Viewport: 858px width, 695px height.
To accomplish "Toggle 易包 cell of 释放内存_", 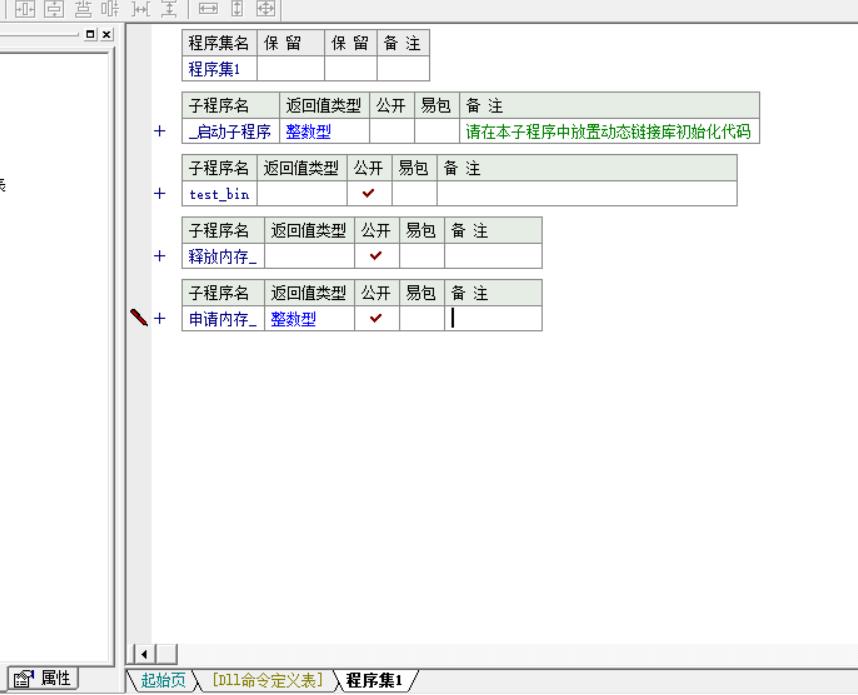I will point(422,256).
